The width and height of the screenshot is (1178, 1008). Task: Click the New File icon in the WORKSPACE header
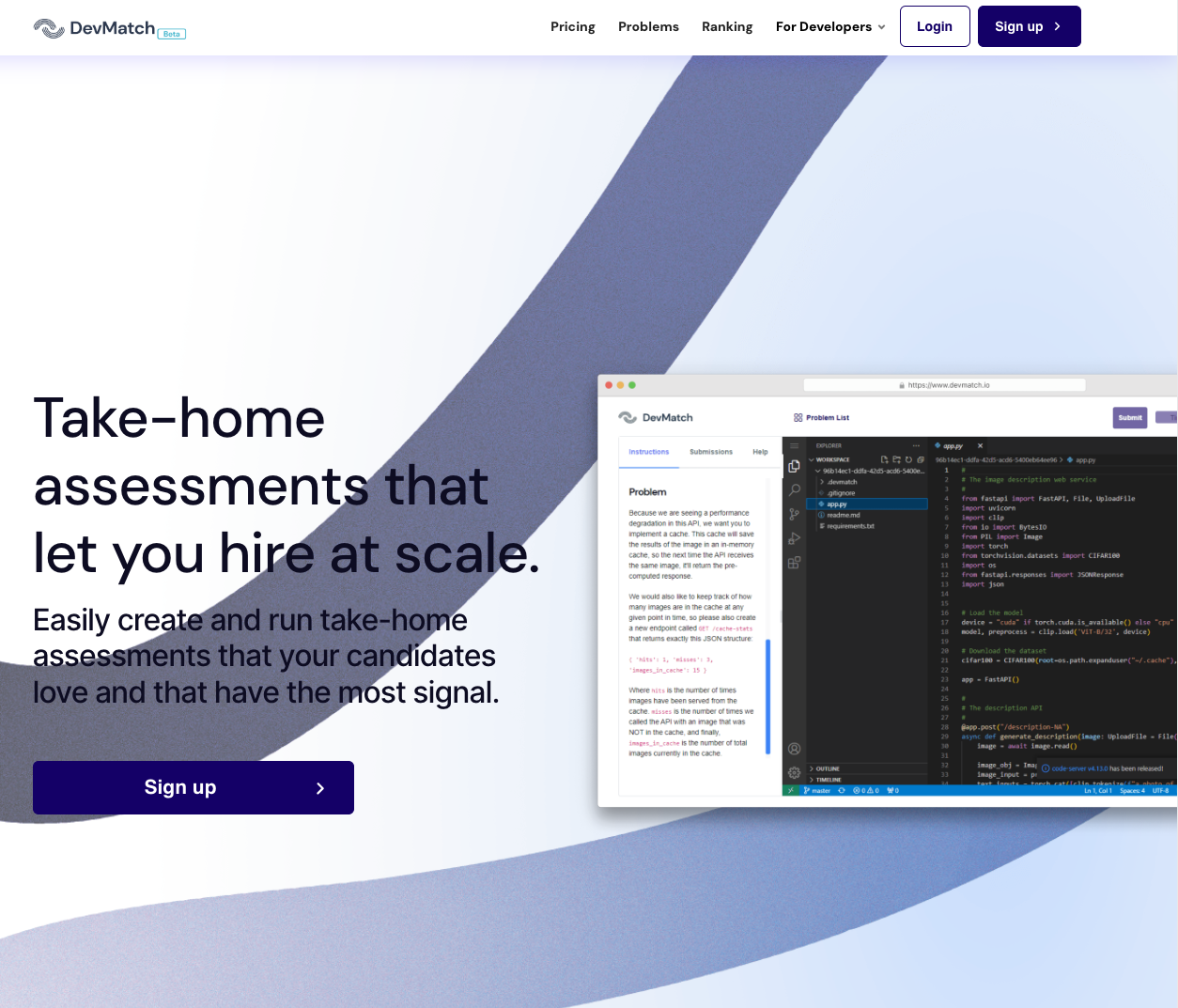click(x=884, y=460)
